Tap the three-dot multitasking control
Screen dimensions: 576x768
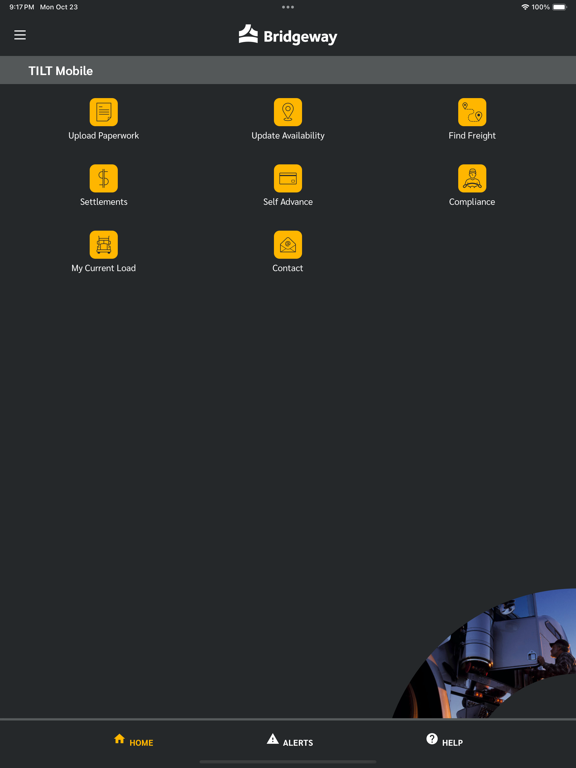[288, 7]
